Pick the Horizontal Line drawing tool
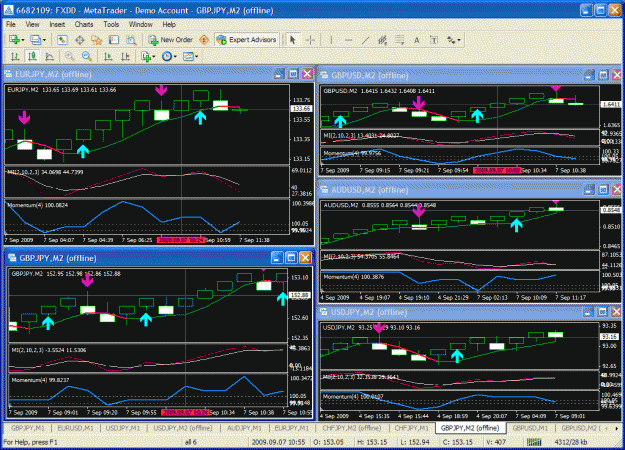 [x=348, y=40]
